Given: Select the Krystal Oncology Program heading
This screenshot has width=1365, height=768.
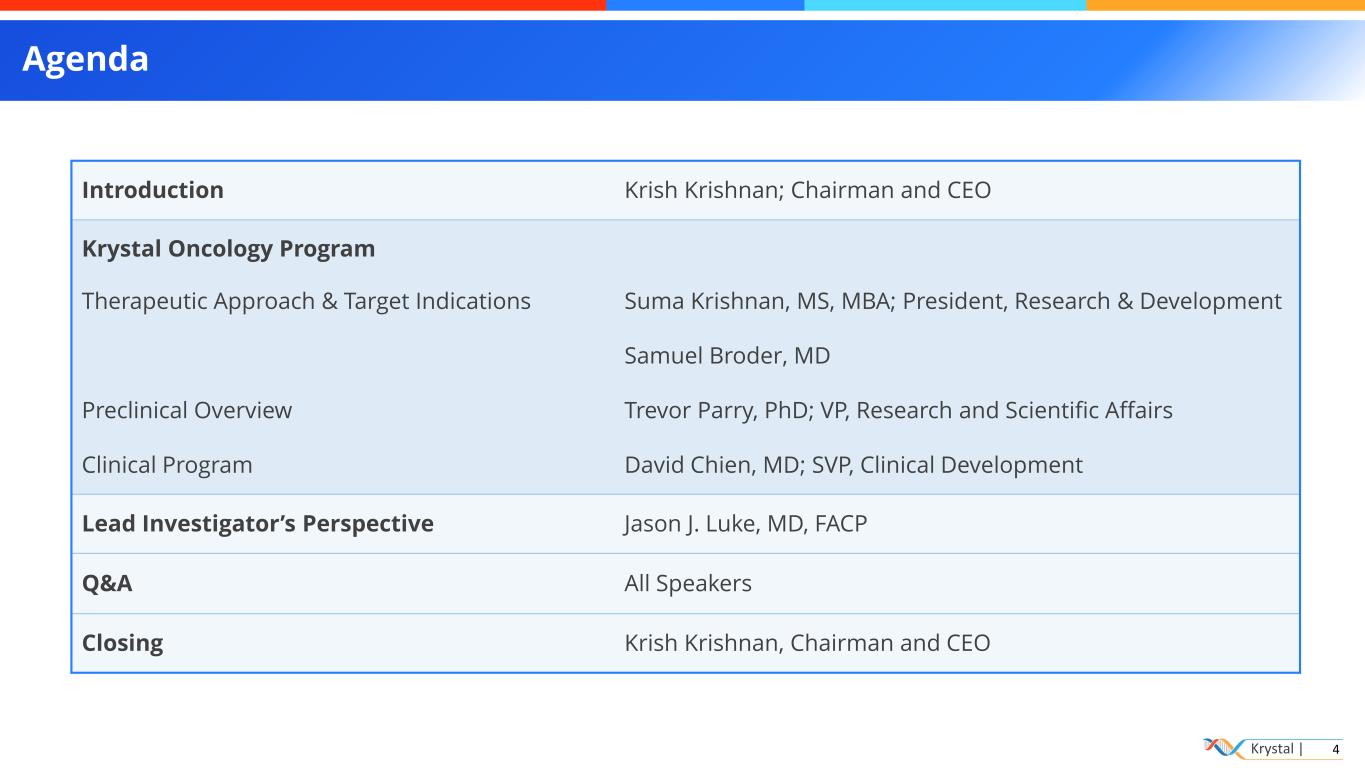Looking at the screenshot, I should 228,249.
